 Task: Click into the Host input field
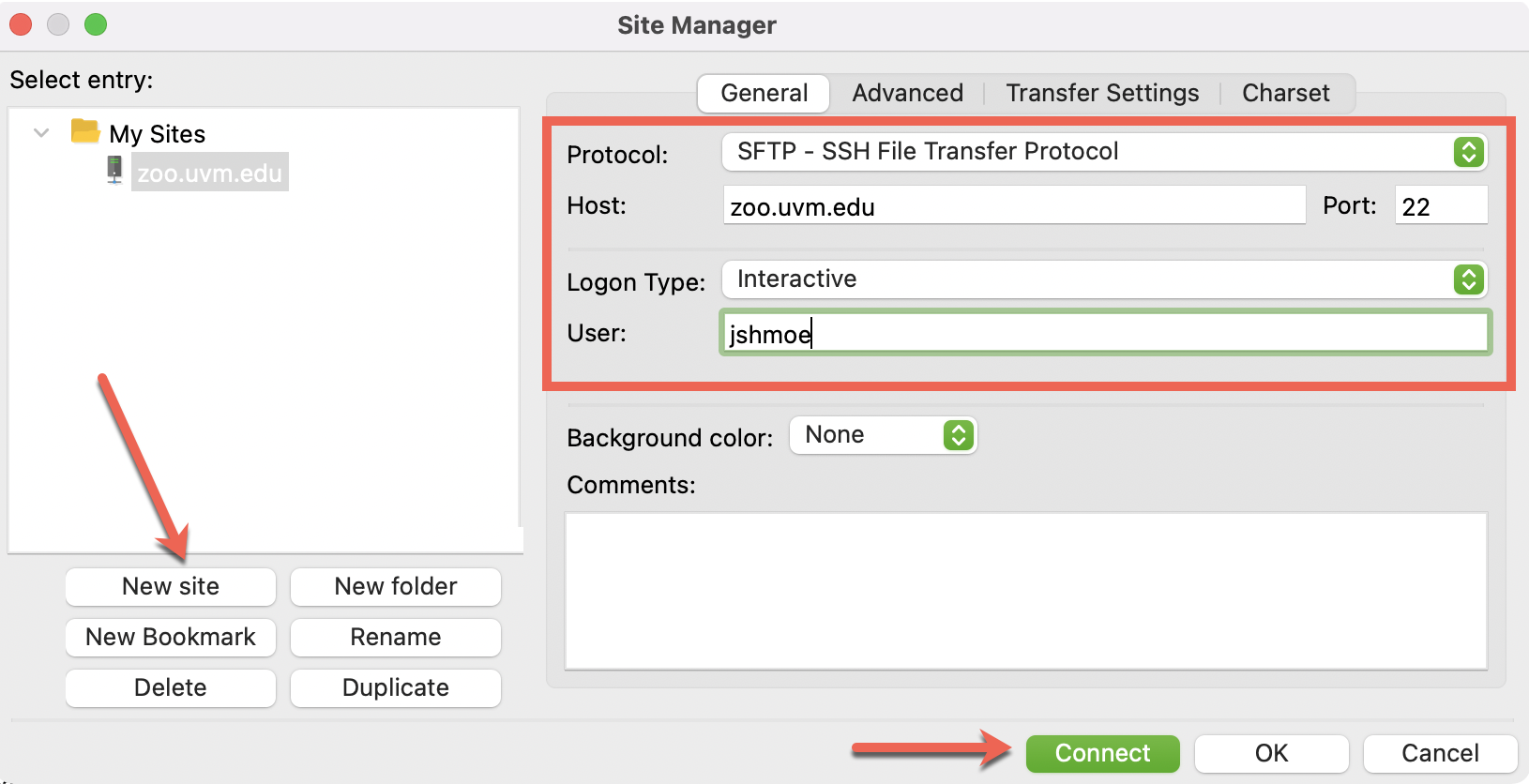1014,205
